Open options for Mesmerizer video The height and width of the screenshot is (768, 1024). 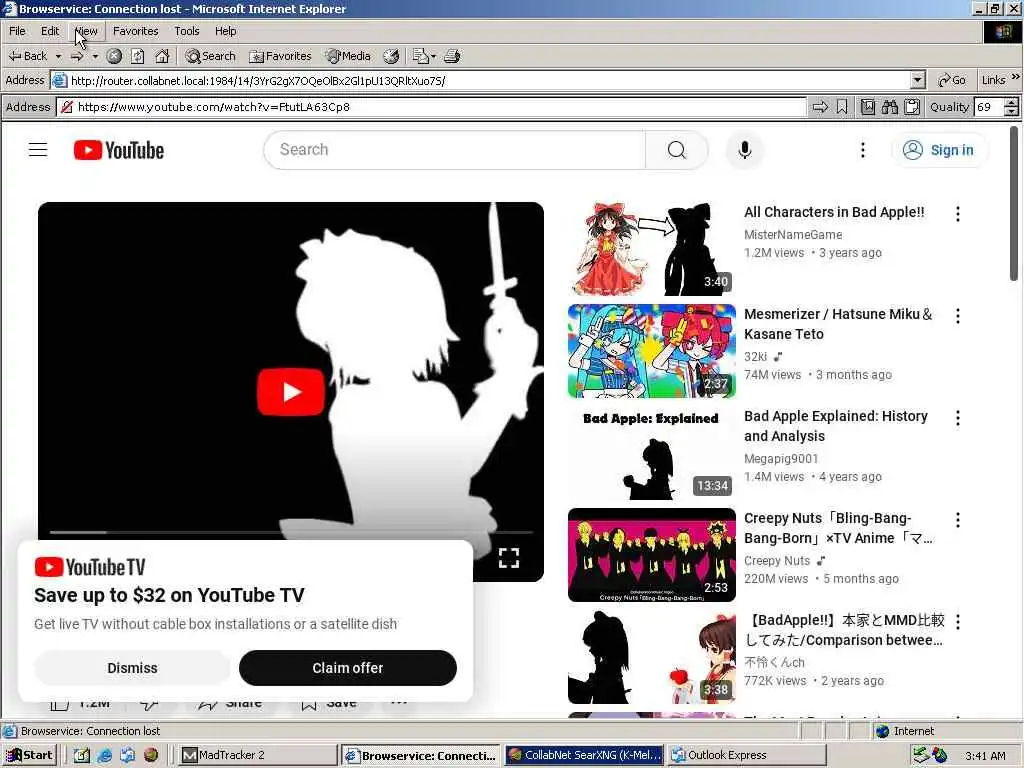point(958,316)
